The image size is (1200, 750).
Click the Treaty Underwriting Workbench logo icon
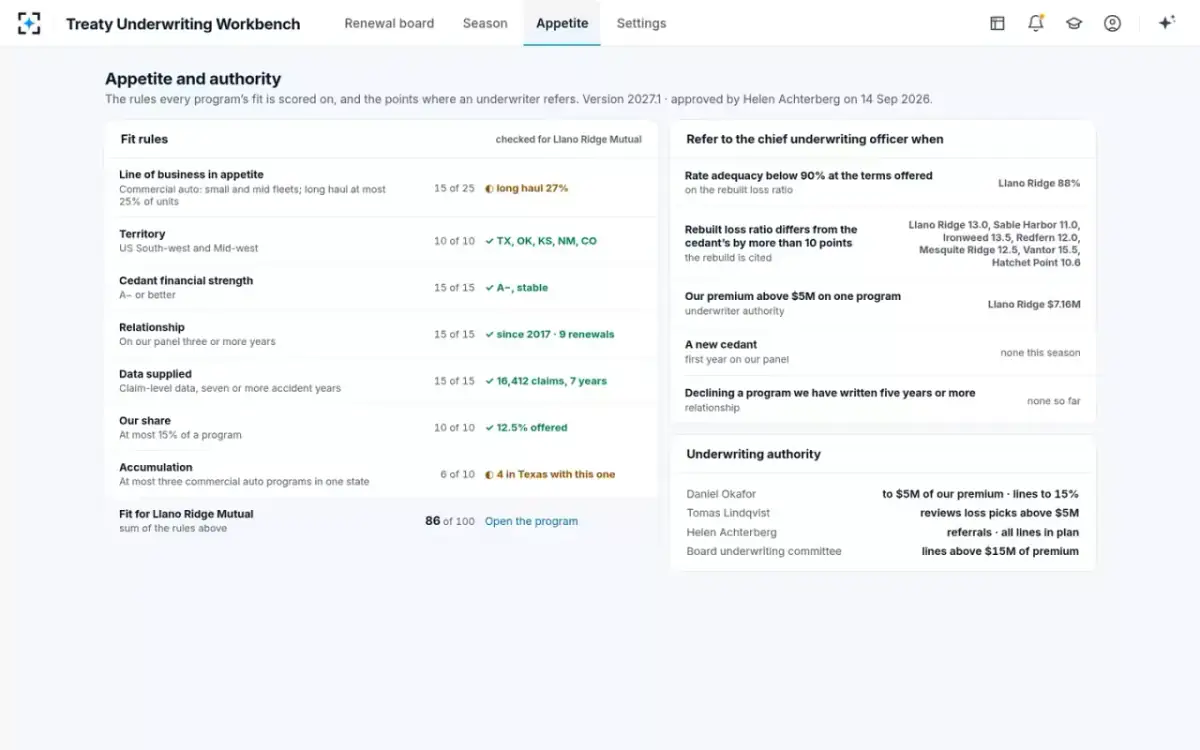(x=29, y=23)
